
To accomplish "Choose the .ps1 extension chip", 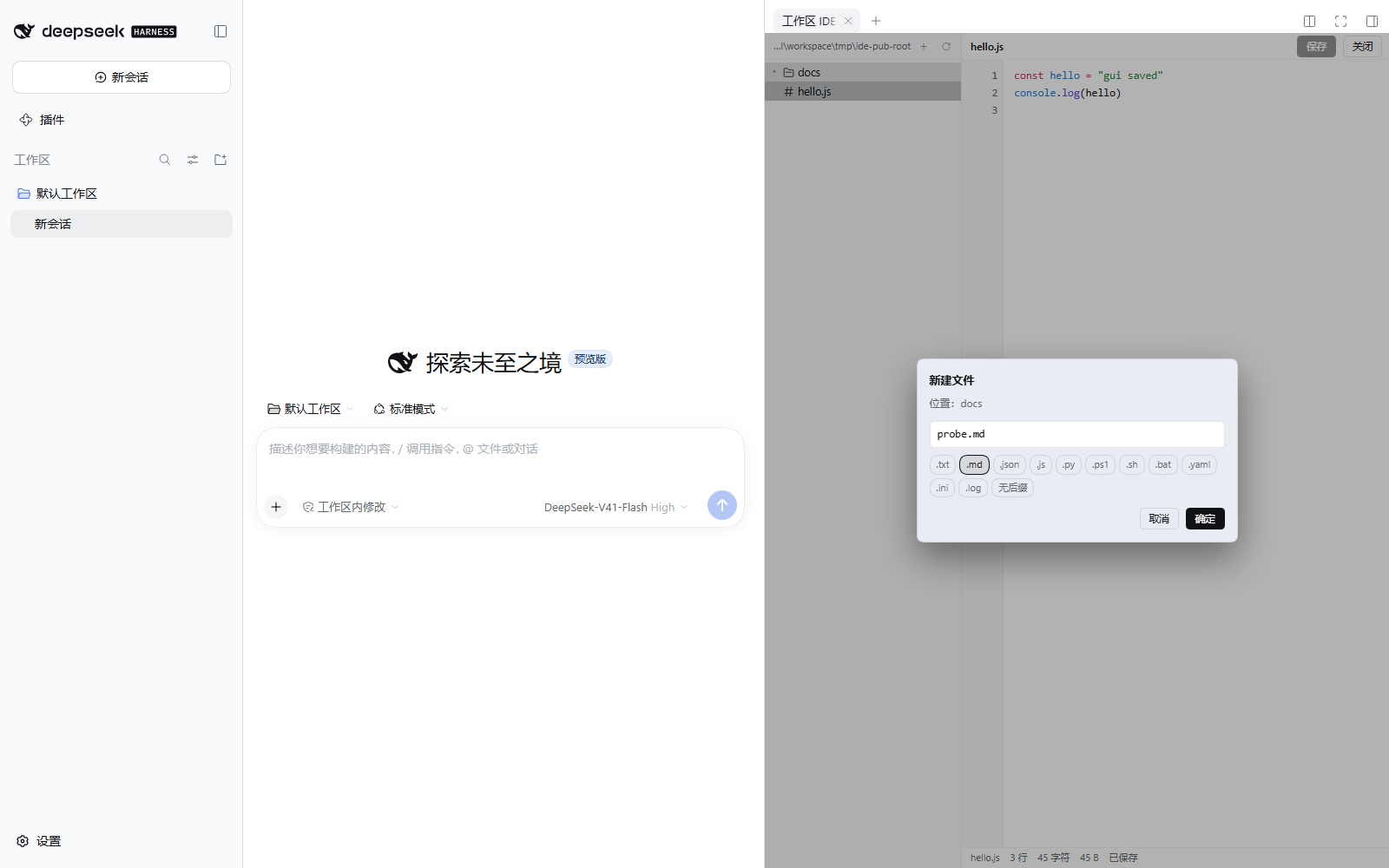I will click(x=1100, y=465).
